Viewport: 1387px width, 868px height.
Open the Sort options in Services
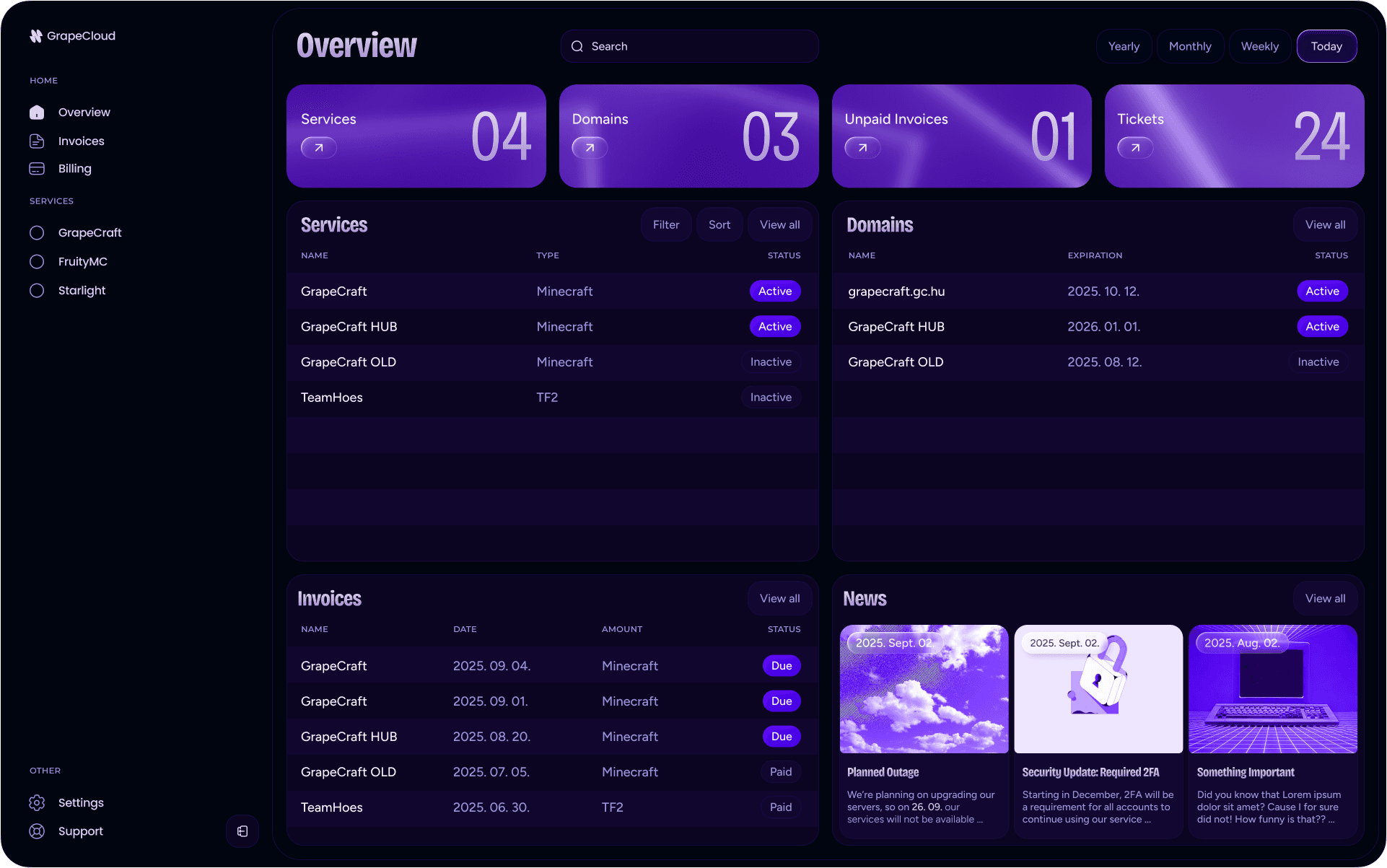tap(719, 225)
